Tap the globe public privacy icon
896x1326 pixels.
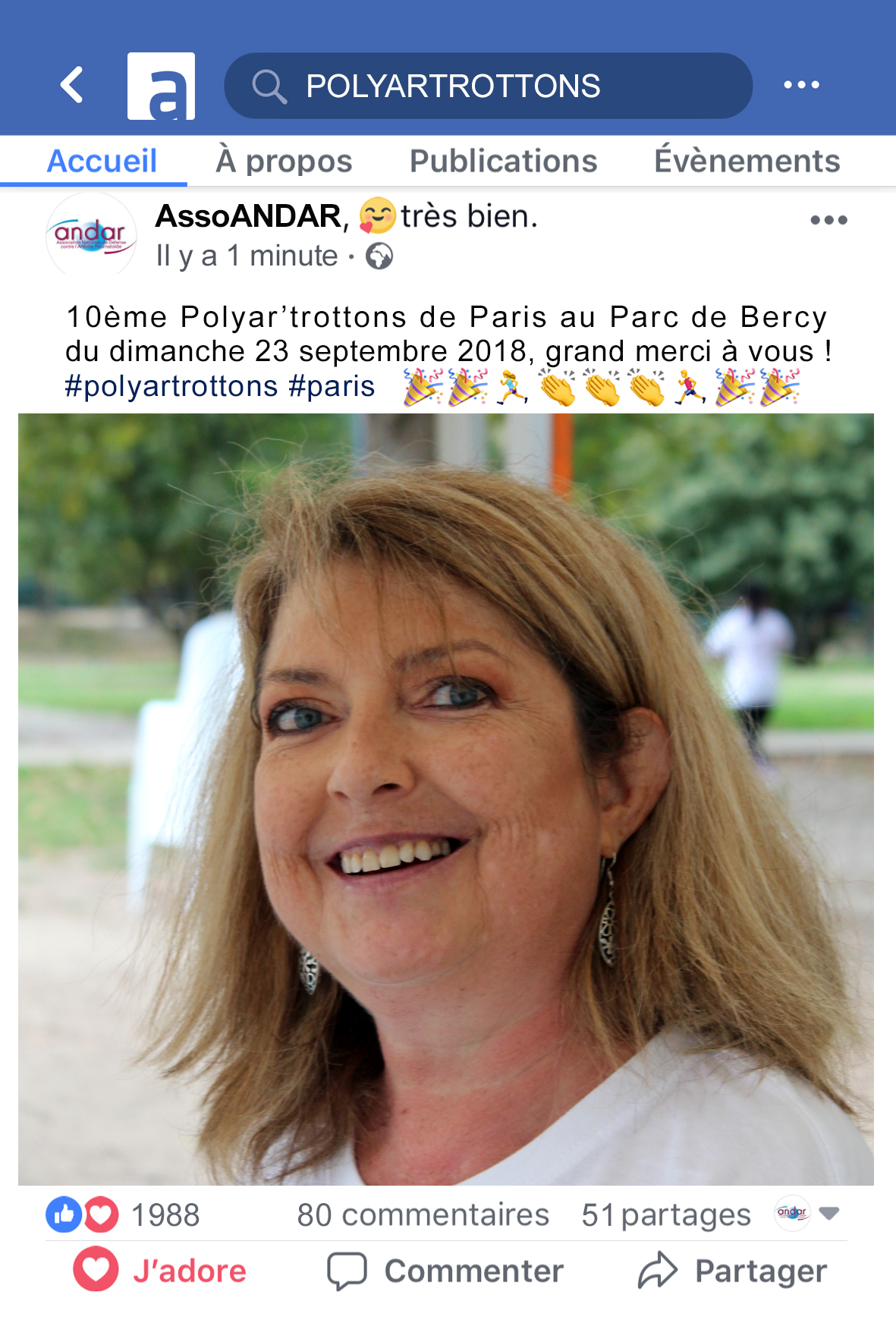tap(379, 256)
